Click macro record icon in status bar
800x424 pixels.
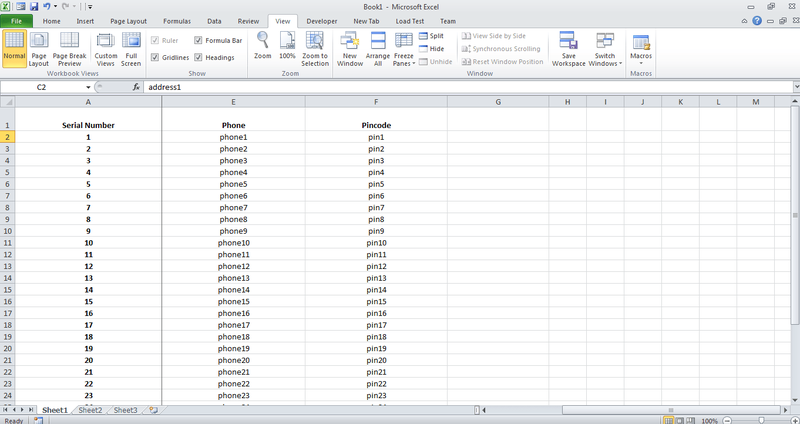(38, 420)
